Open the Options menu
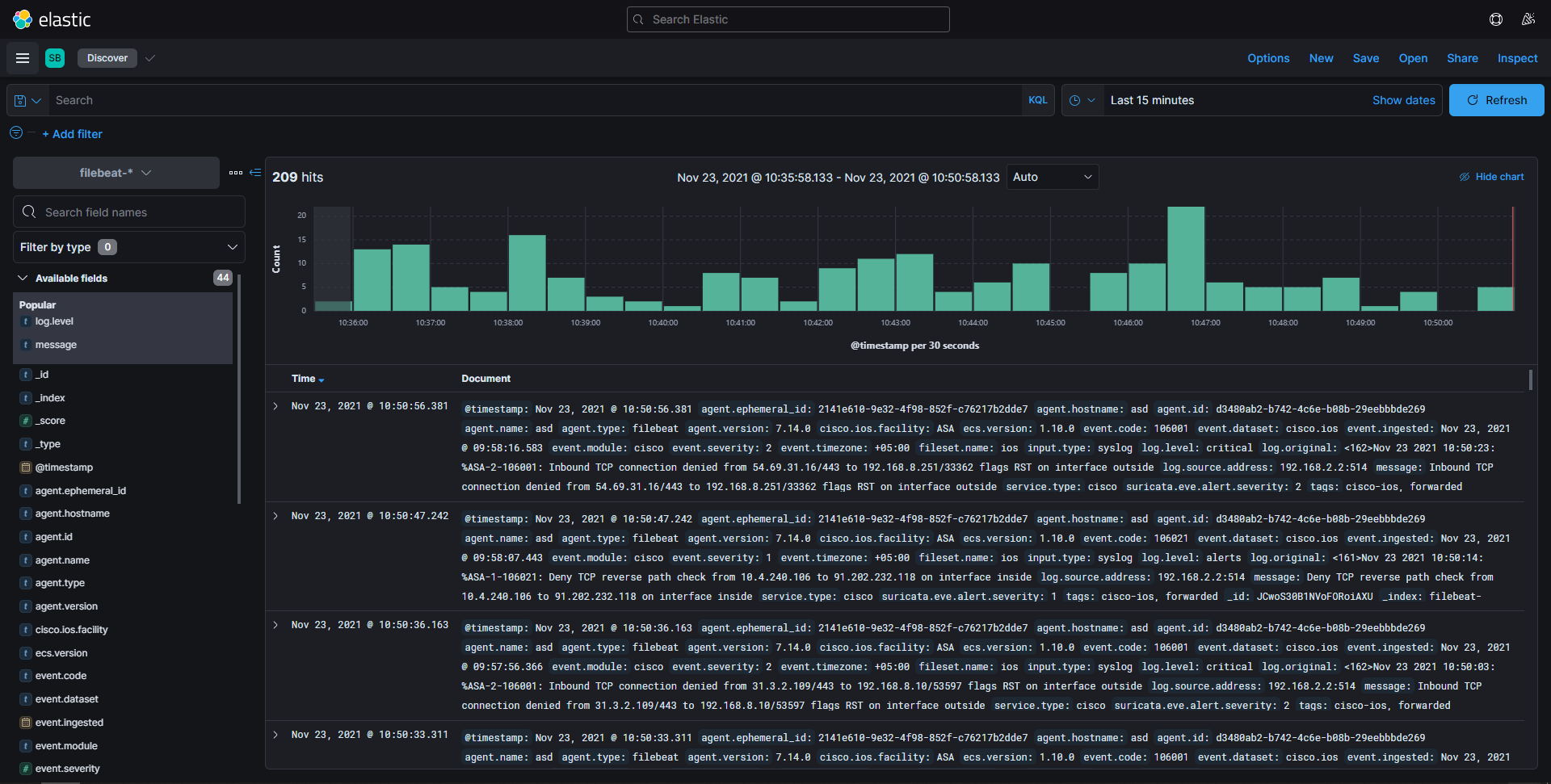The width and height of the screenshot is (1551, 784). pos(1268,58)
